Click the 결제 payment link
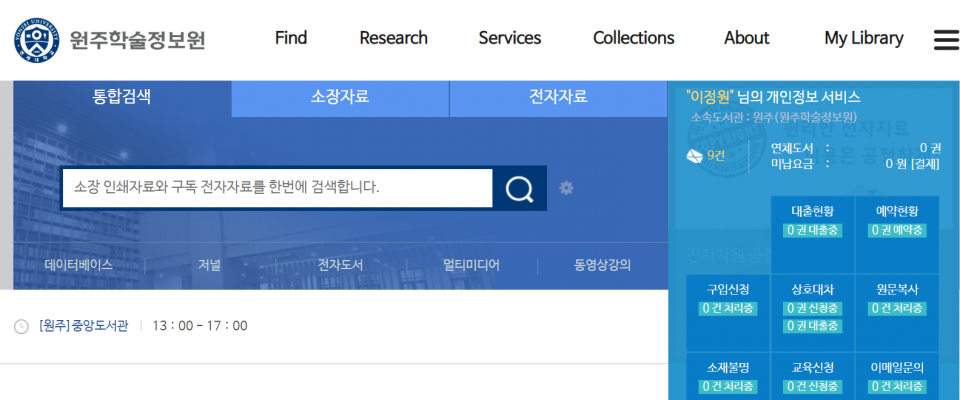 [x=926, y=164]
